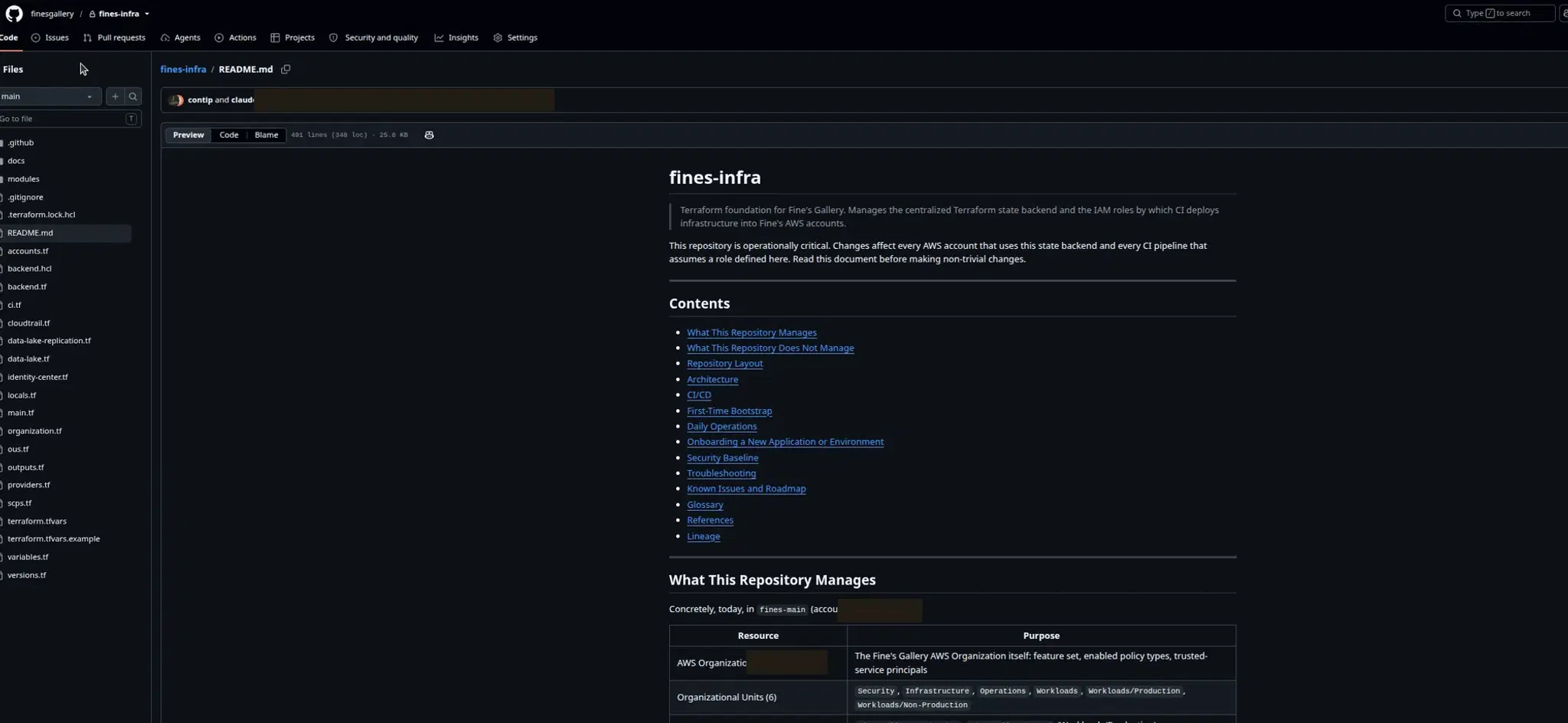The height and width of the screenshot is (723, 1568).
Task: Open data-lake-replication.tf file
Action: [49, 341]
